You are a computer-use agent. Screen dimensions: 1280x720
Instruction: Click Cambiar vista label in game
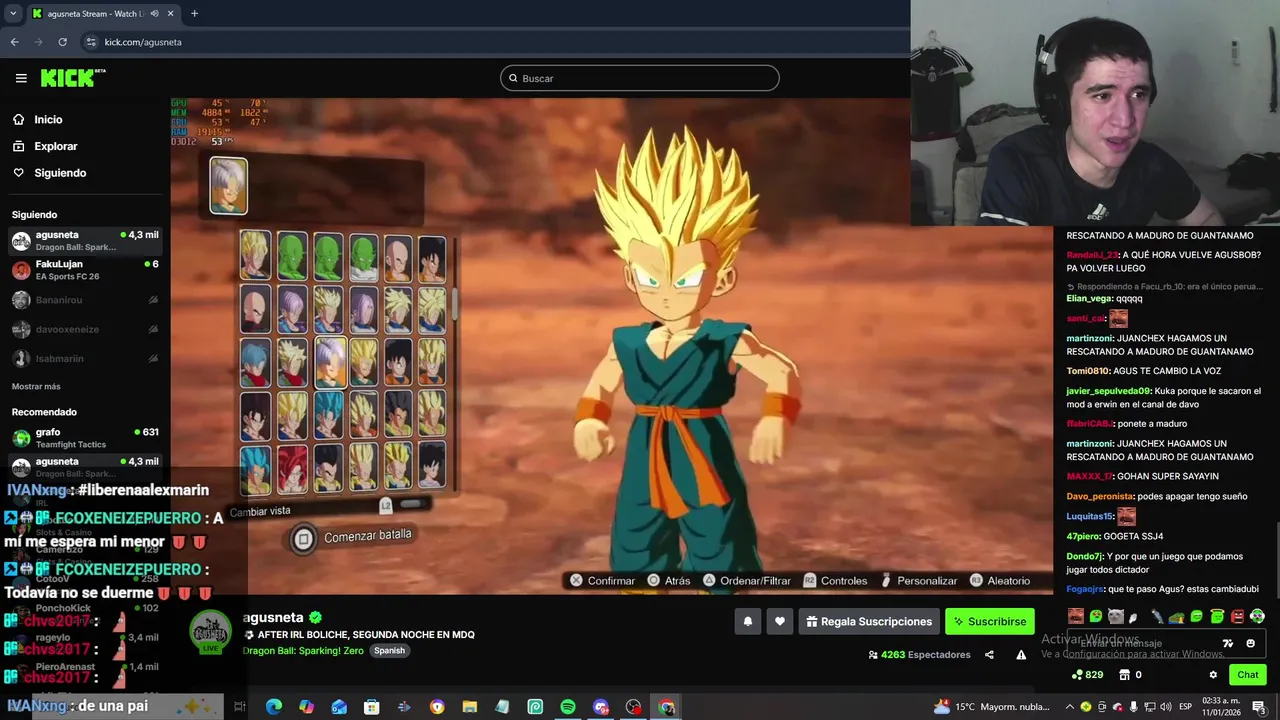260,511
